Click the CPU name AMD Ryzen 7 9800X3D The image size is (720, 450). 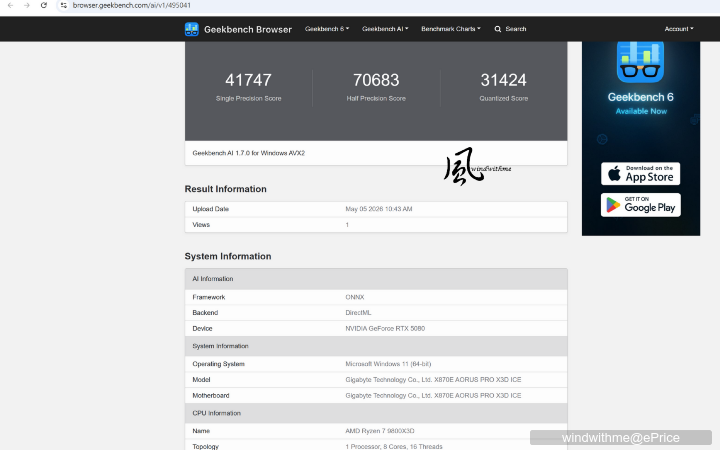coord(380,431)
